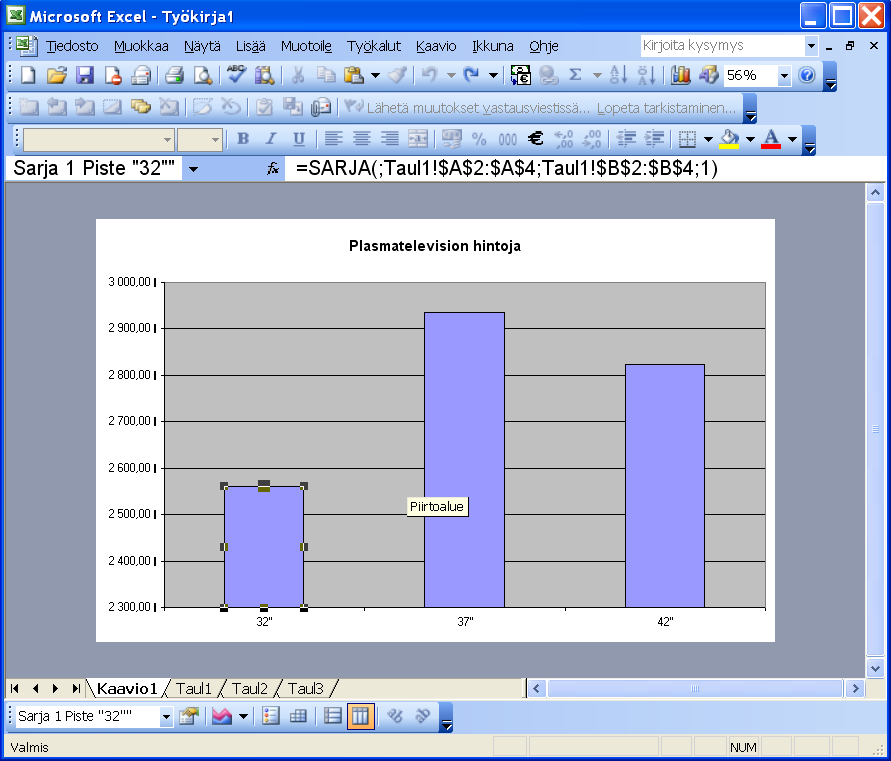Viewport: 891px width, 761px height.
Task: Open Print Preview icon
Action: (x=202, y=75)
